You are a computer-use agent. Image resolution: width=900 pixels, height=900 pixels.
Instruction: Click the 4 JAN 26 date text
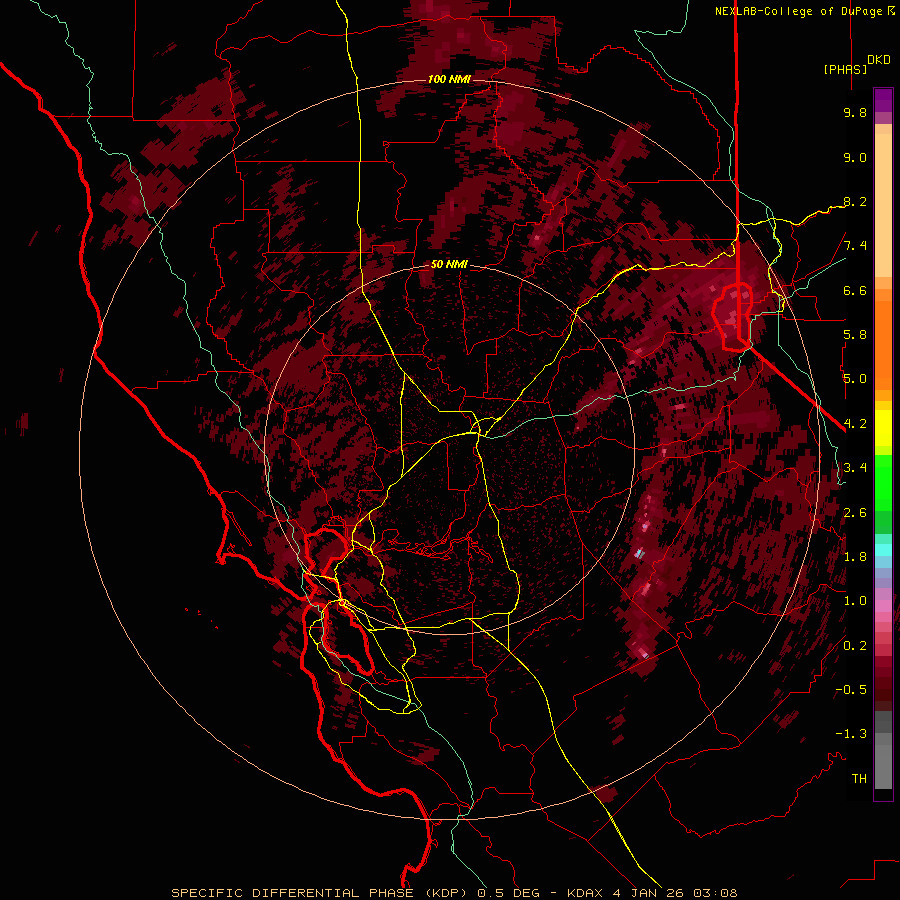point(649,893)
